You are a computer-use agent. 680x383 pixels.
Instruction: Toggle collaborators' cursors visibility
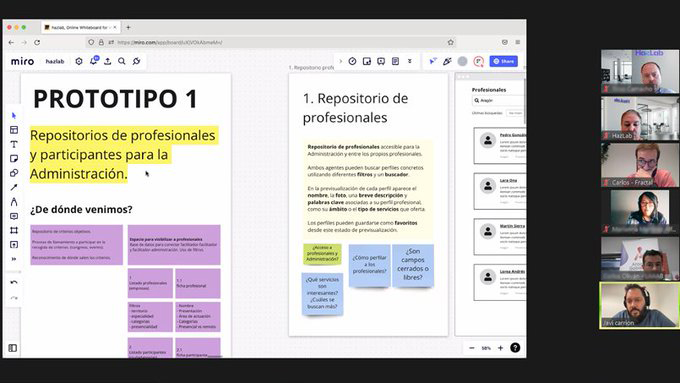click(x=433, y=61)
